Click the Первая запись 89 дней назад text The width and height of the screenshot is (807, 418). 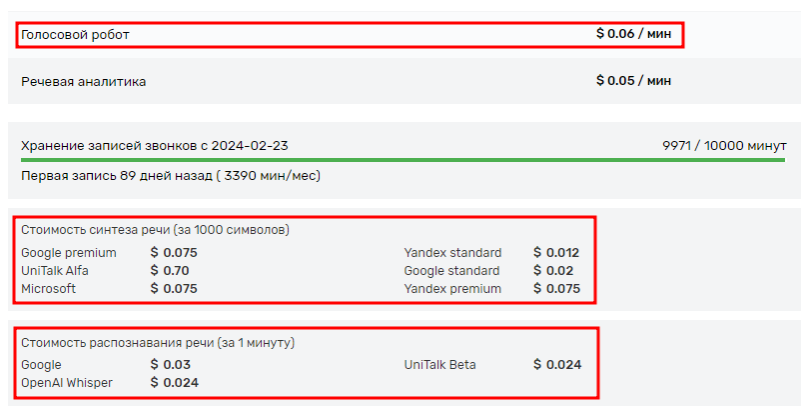[x=171, y=176]
